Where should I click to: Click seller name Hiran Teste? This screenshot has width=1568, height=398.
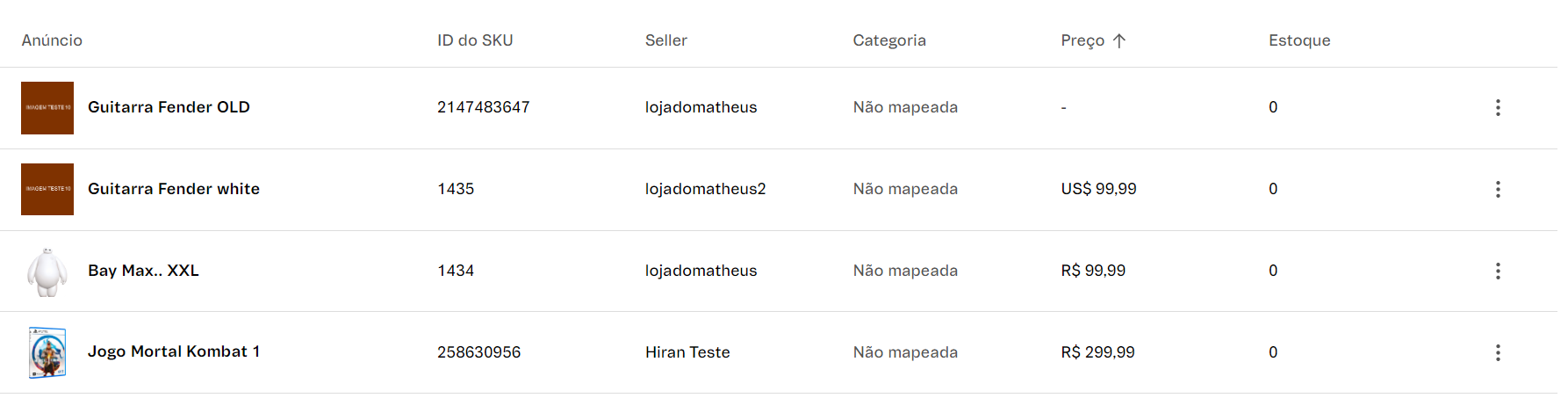click(687, 352)
